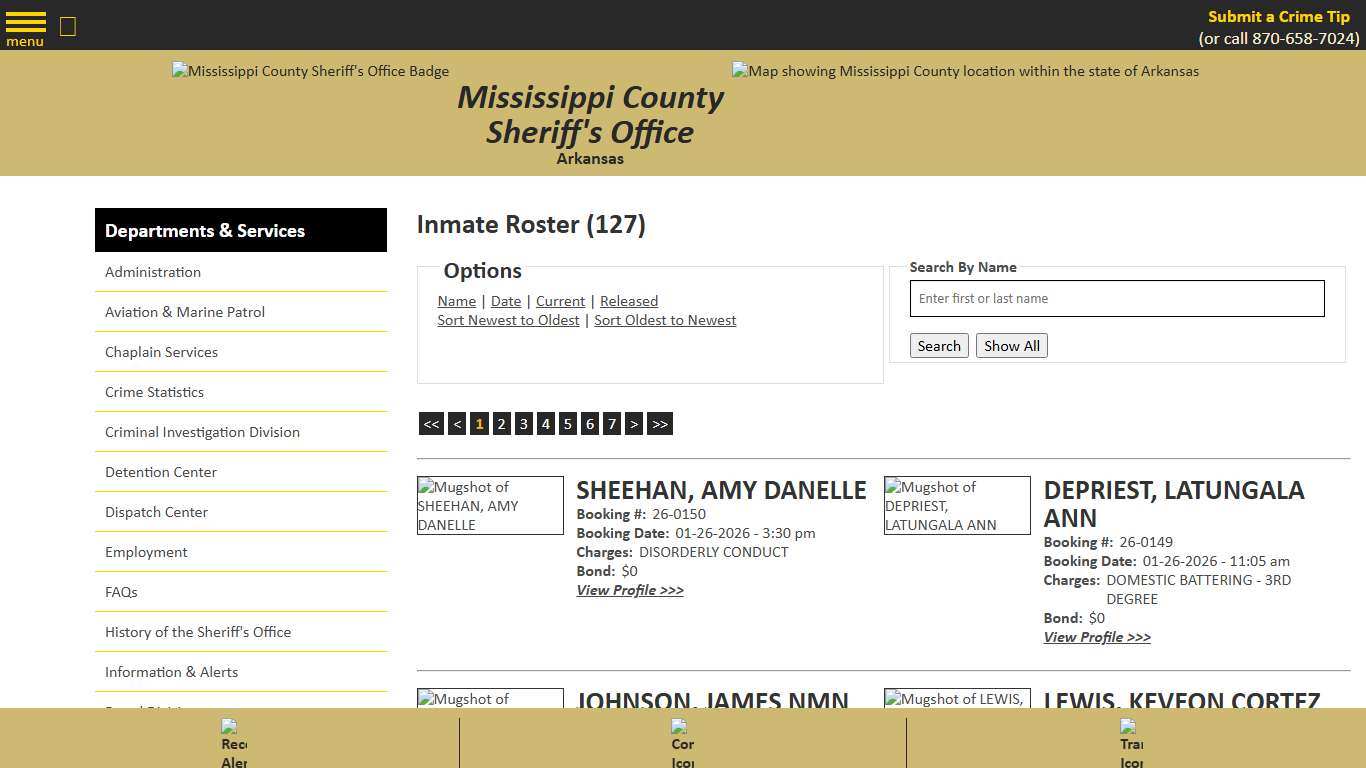Select the Released inmates filter
The width and height of the screenshot is (1366, 768).
[x=628, y=300]
